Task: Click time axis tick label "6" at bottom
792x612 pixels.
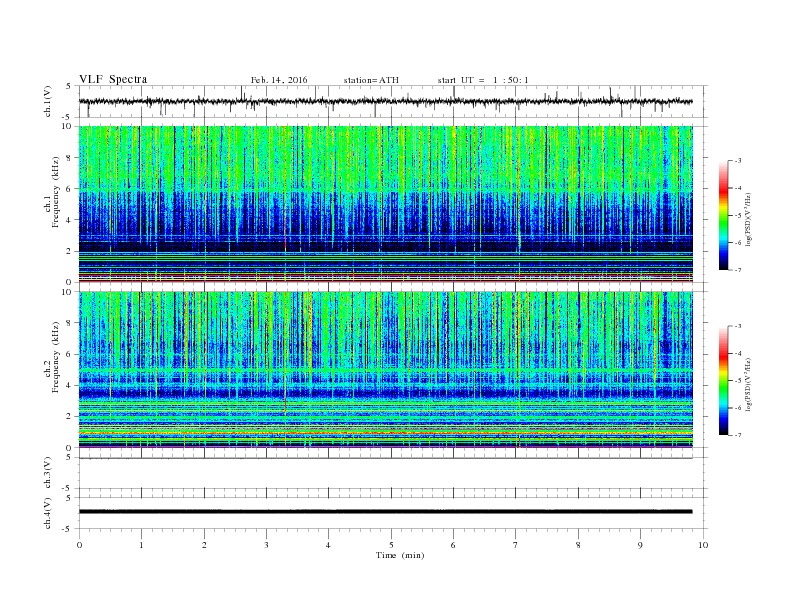Action: (453, 545)
